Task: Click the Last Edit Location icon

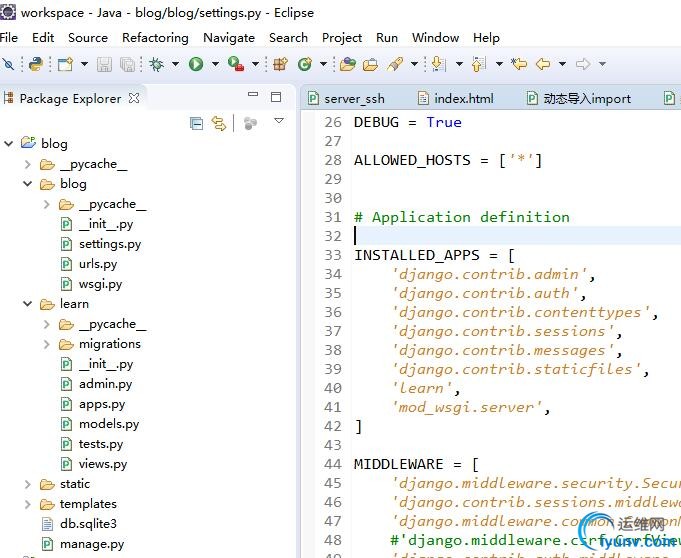Action: [518, 64]
